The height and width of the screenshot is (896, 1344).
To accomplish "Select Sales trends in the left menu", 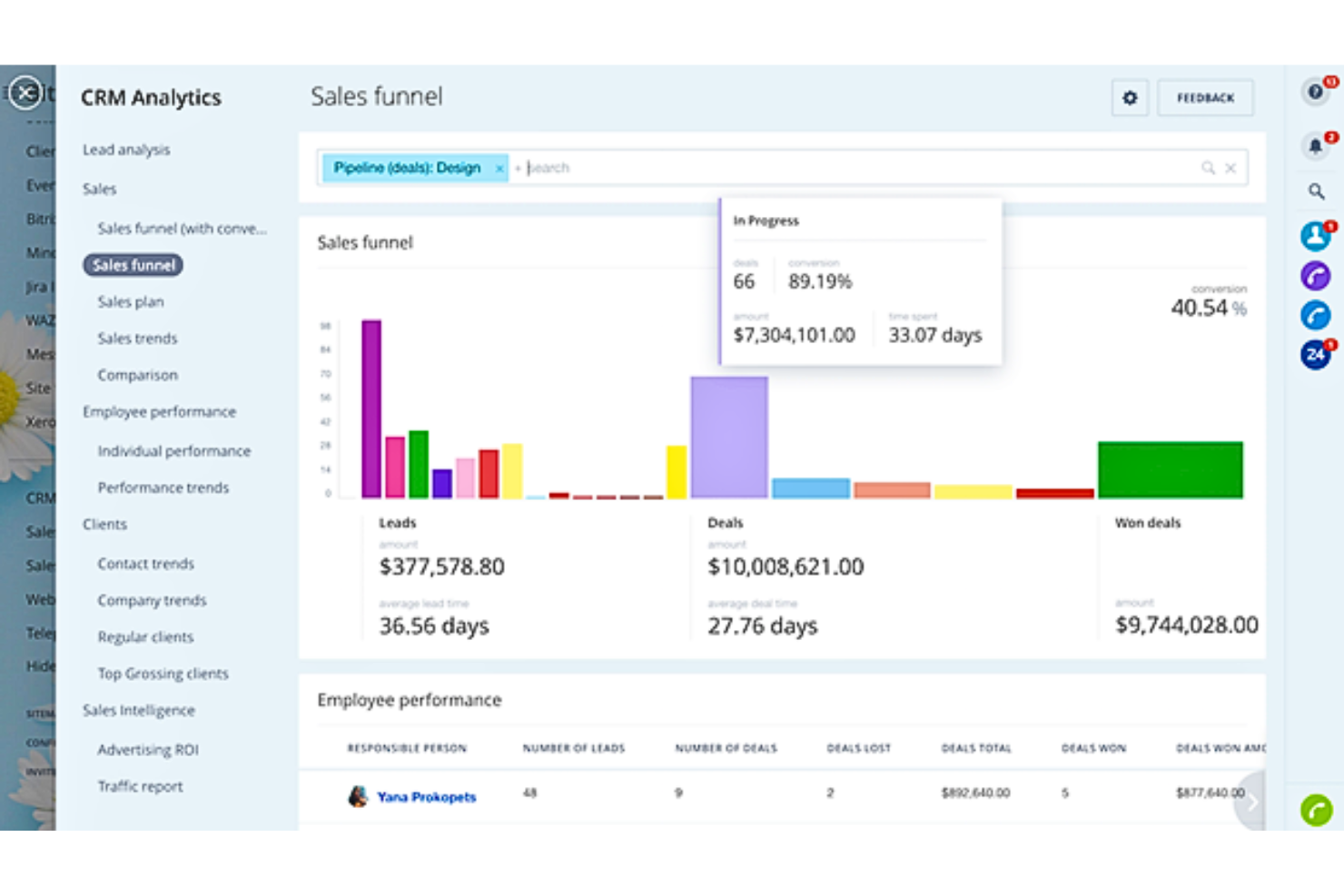I will pos(136,338).
